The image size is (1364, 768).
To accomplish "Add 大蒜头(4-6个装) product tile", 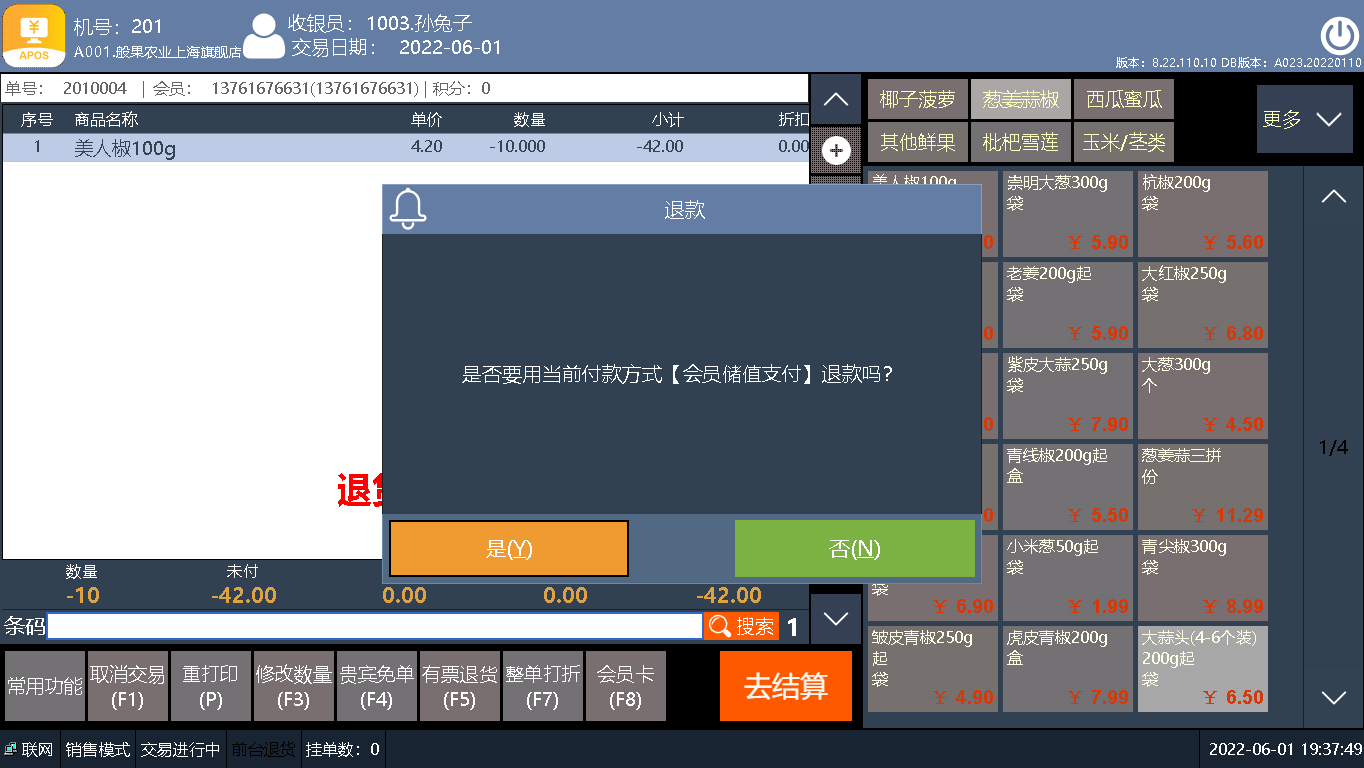I will (x=1203, y=669).
